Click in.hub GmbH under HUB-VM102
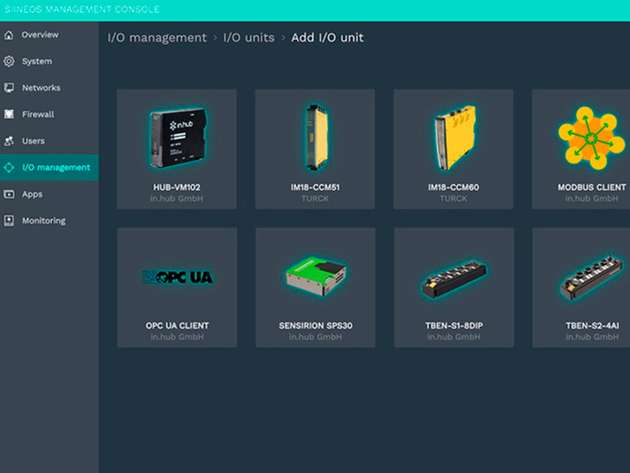This screenshot has height=473, width=630. 177,199
